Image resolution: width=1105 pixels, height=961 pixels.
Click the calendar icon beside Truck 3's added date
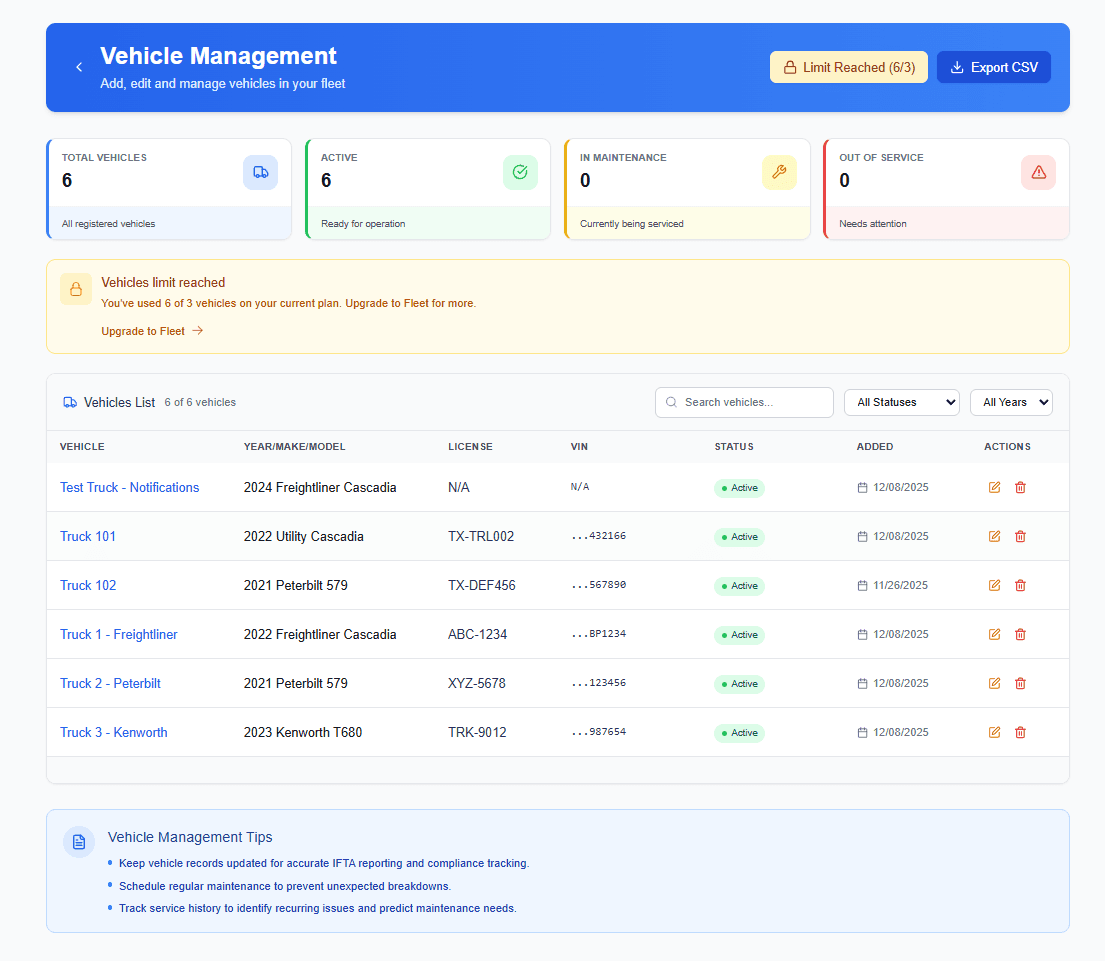click(861, 732)
